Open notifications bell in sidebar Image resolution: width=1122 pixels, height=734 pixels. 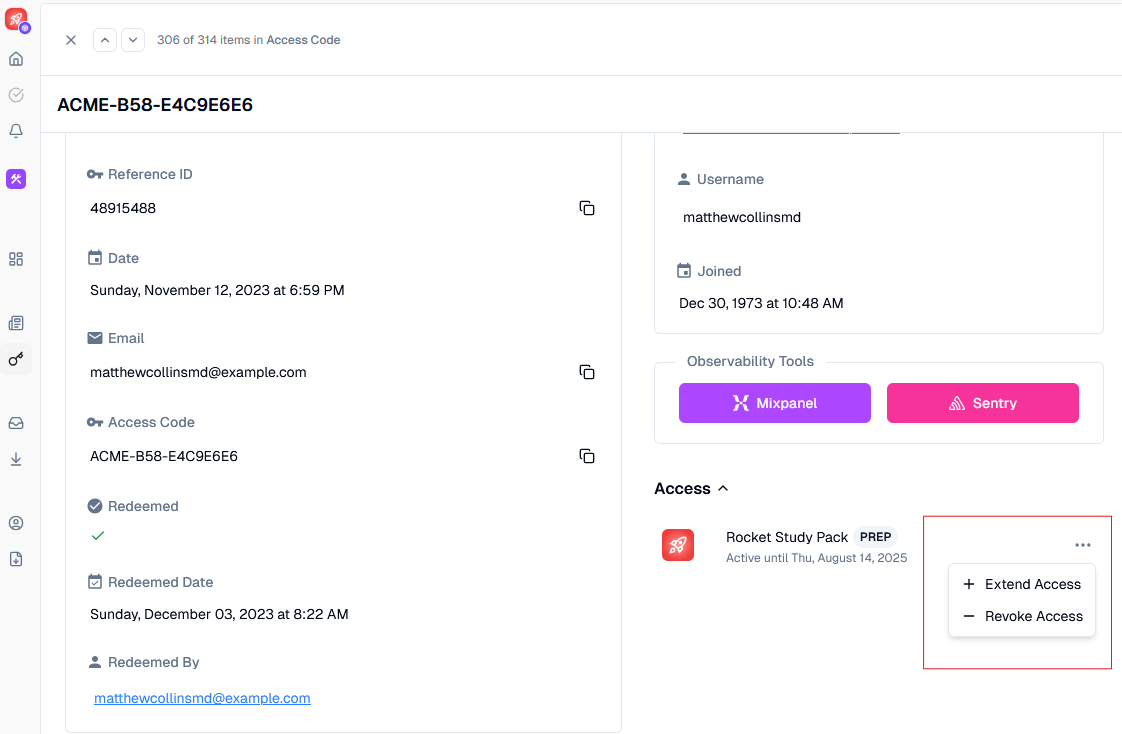coord(16,131)
